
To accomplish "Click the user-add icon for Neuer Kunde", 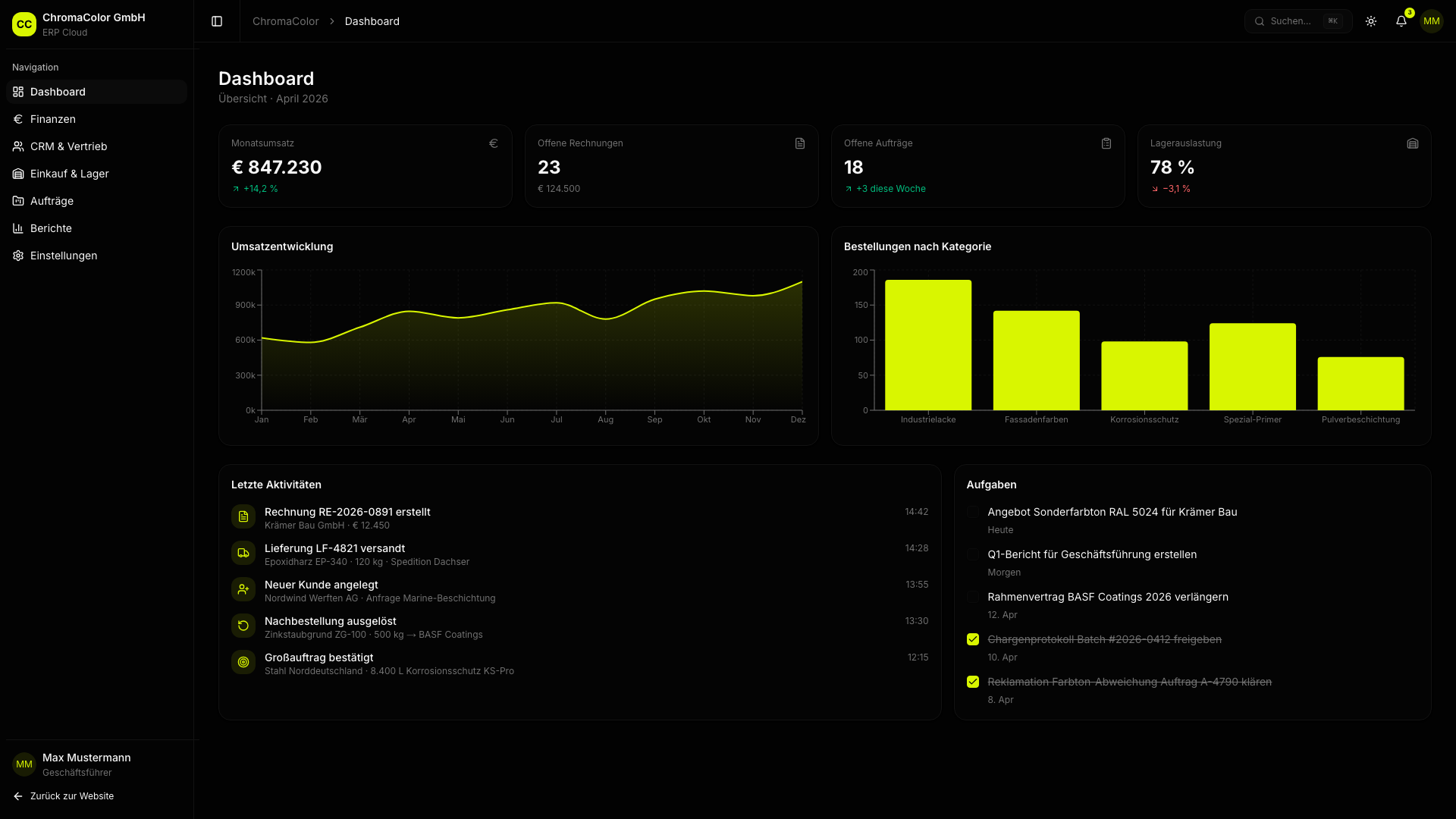I will tap(243, 589).
